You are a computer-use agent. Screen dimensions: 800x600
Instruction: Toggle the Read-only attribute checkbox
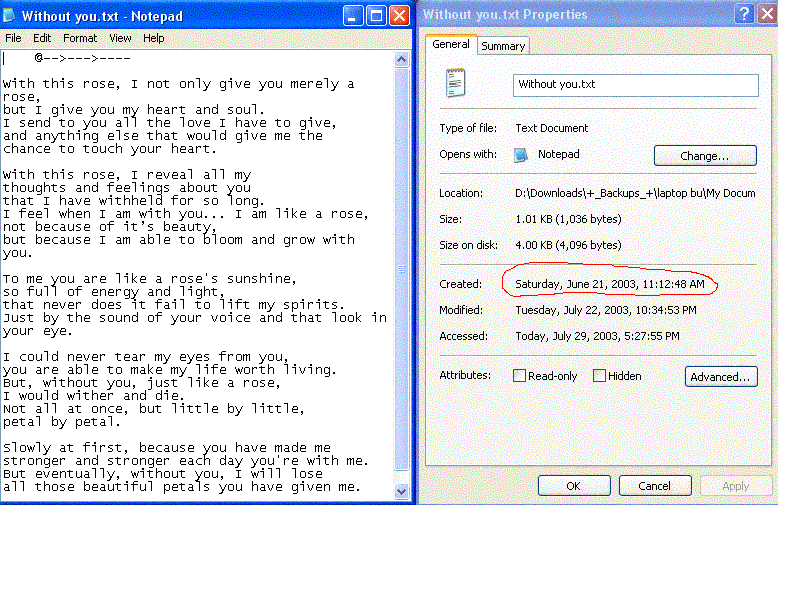[519, 376]
